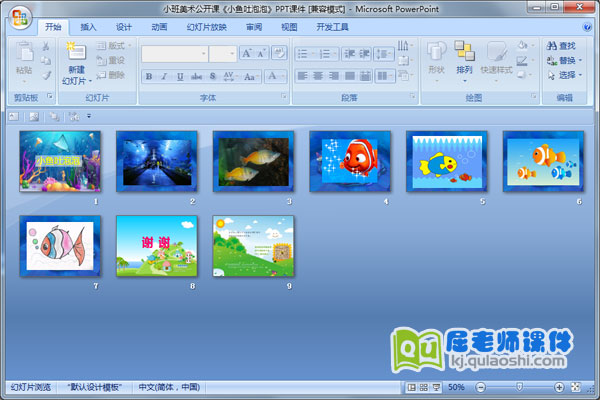600x400 pixels.
Task: Click the Decrease List Level icon
Action: click(349, 54)
